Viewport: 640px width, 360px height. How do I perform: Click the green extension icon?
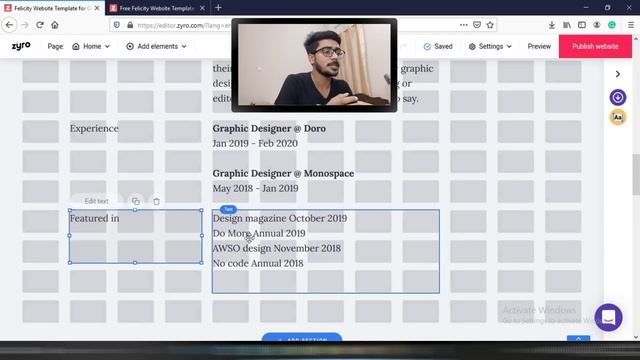(612, 25)
